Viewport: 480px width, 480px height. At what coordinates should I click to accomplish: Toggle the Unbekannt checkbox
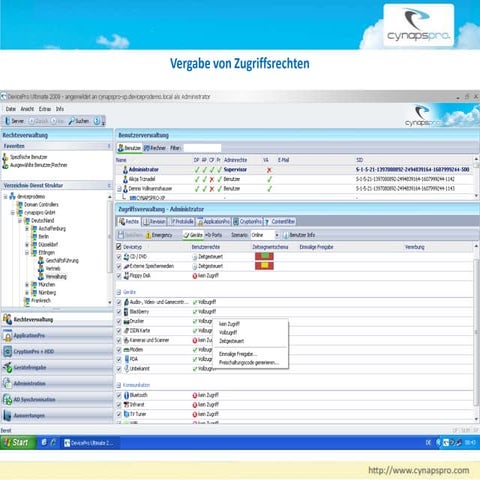(x=119, y=369)
